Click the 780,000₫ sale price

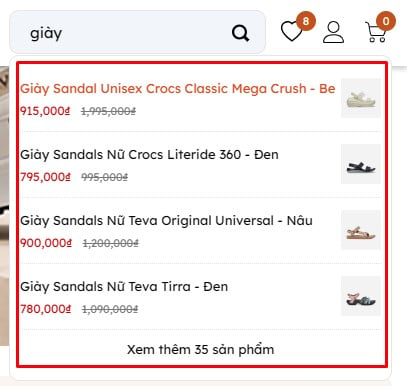(x=46, y=309)
